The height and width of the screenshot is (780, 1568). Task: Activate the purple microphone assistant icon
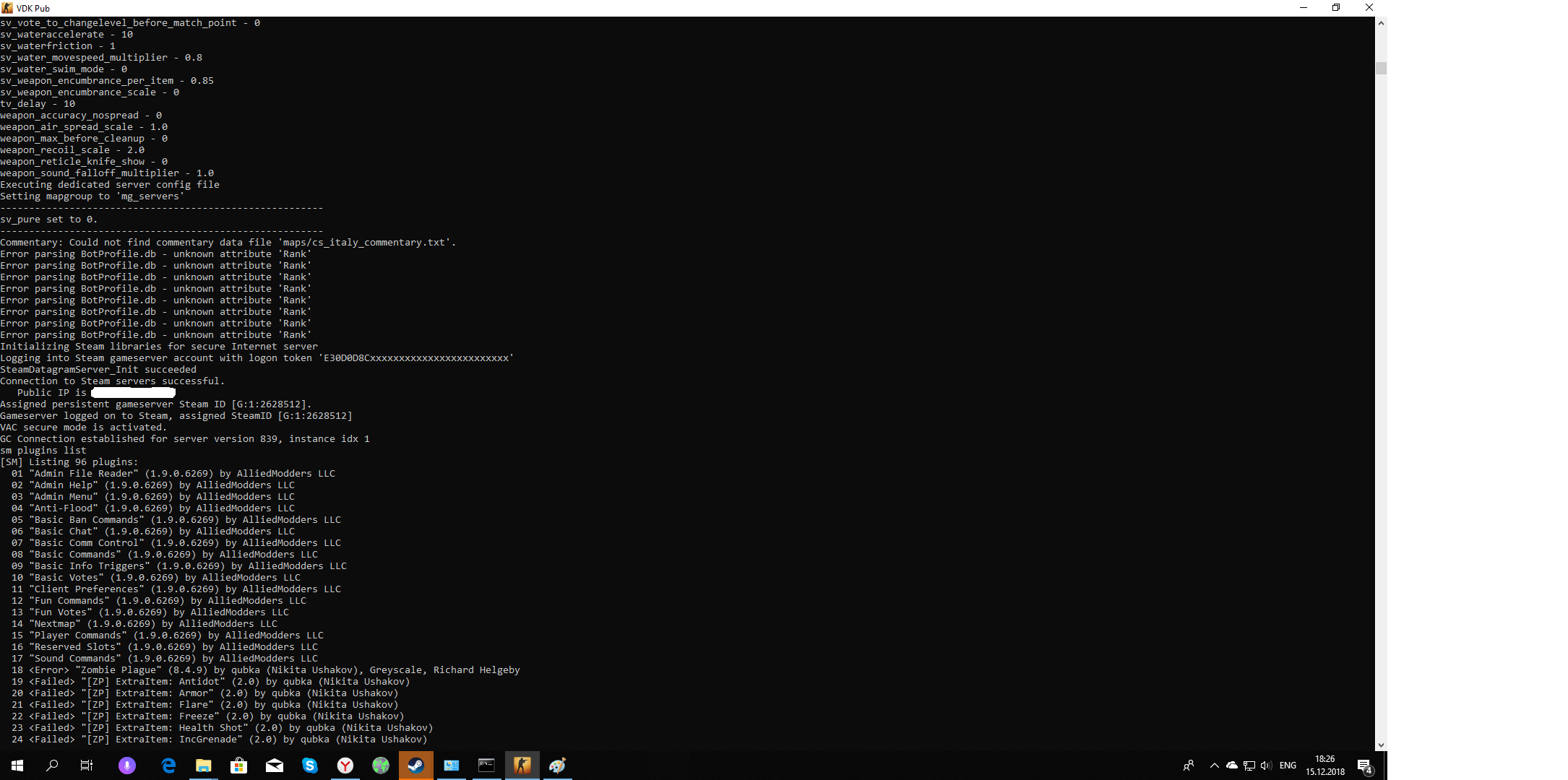click(x=127, y=766)
